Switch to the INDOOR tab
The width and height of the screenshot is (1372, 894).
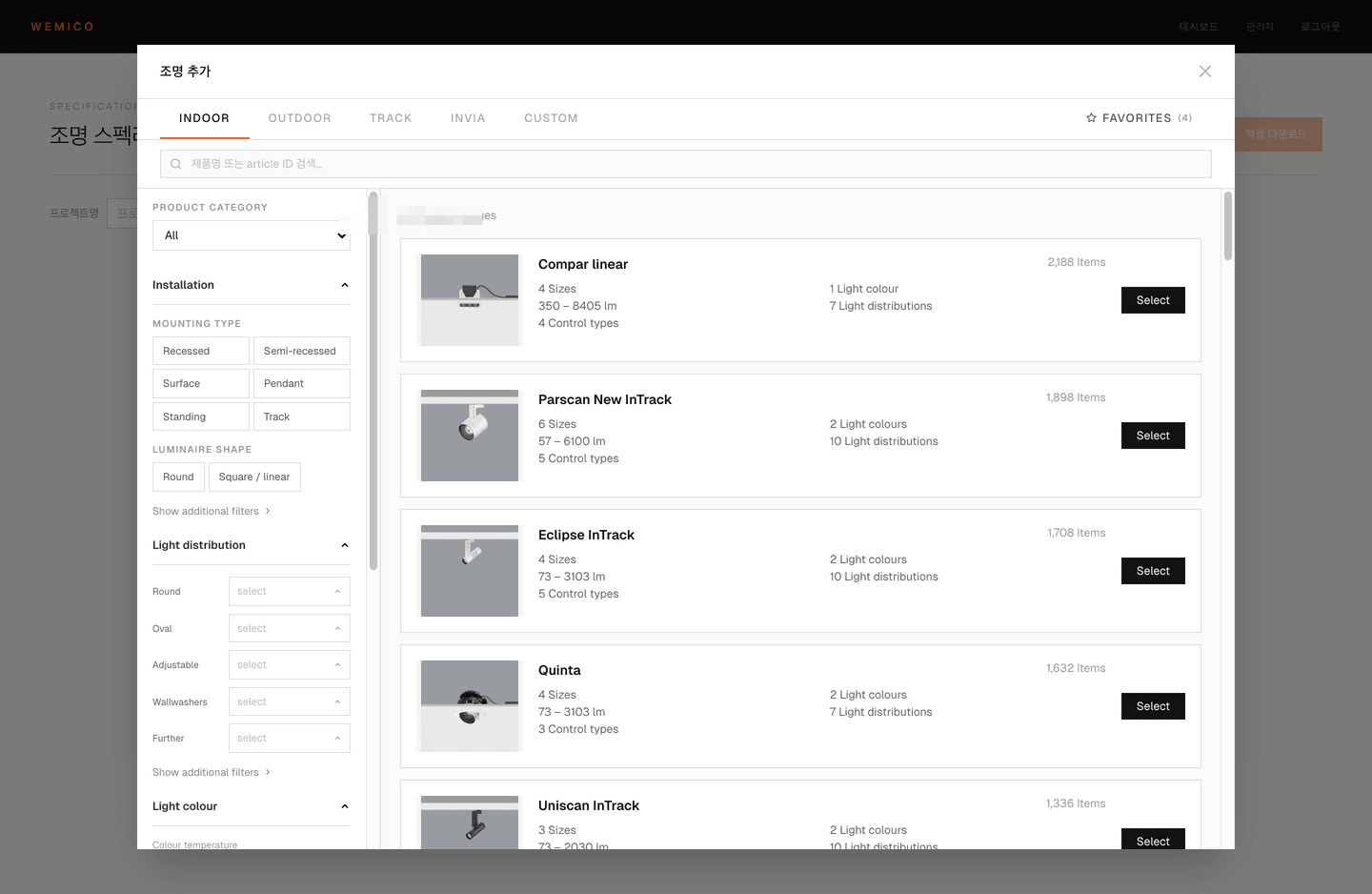[204, 118]
